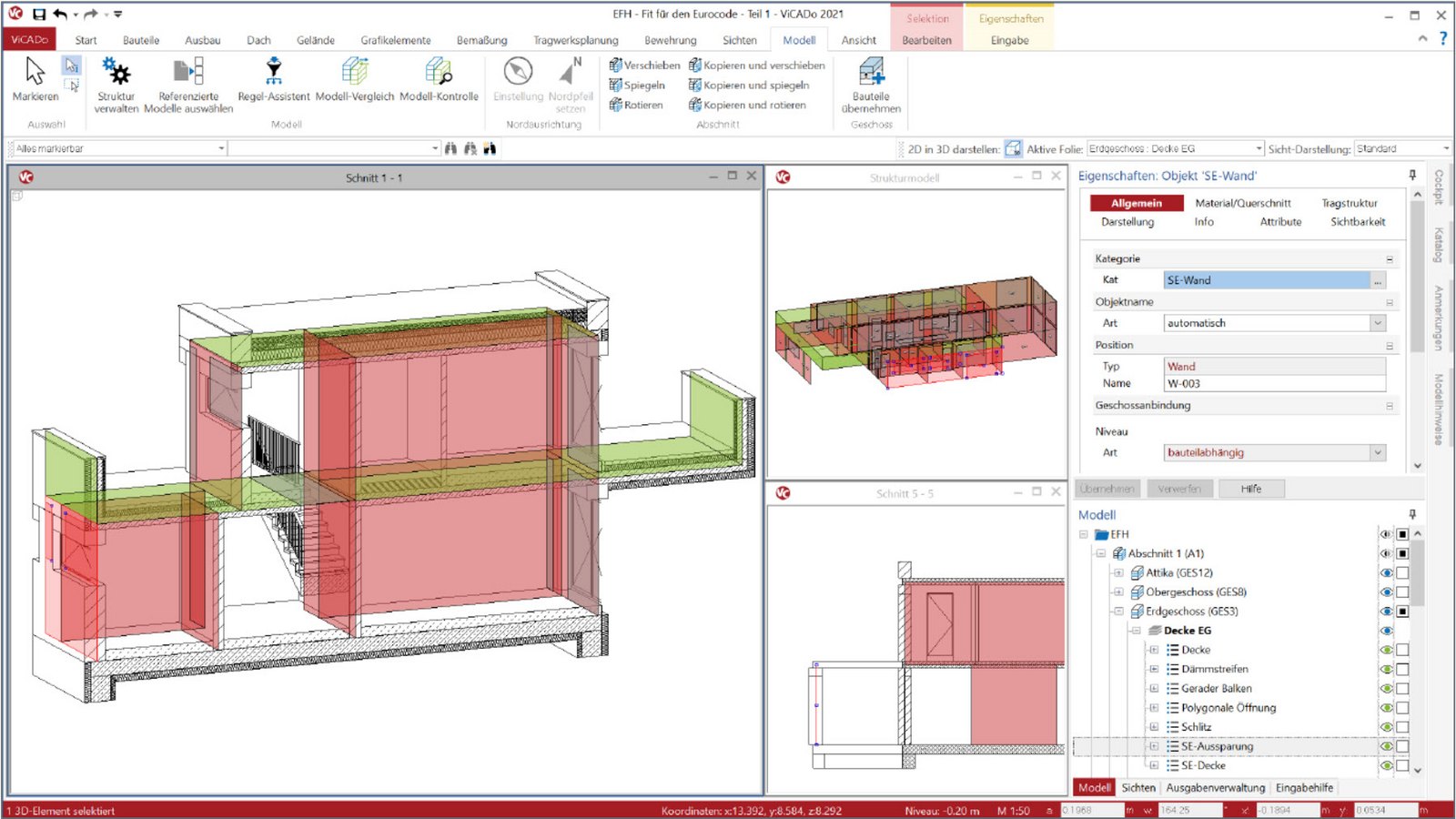Check the box for Schlitz row
The image size is (1456, 819).
[x=1402, y=727]
